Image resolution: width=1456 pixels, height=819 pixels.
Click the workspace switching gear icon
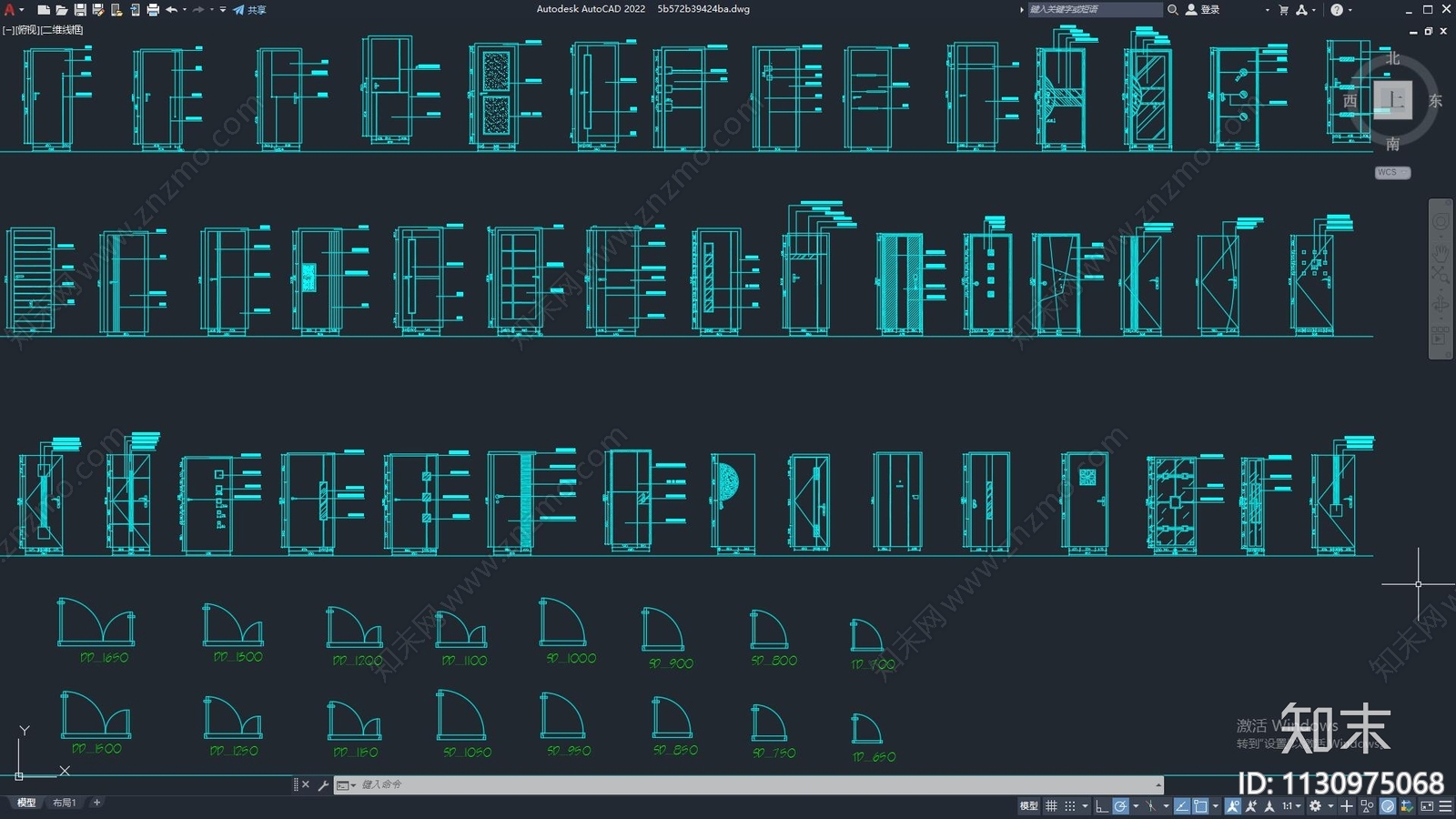tap(1315, 806)
